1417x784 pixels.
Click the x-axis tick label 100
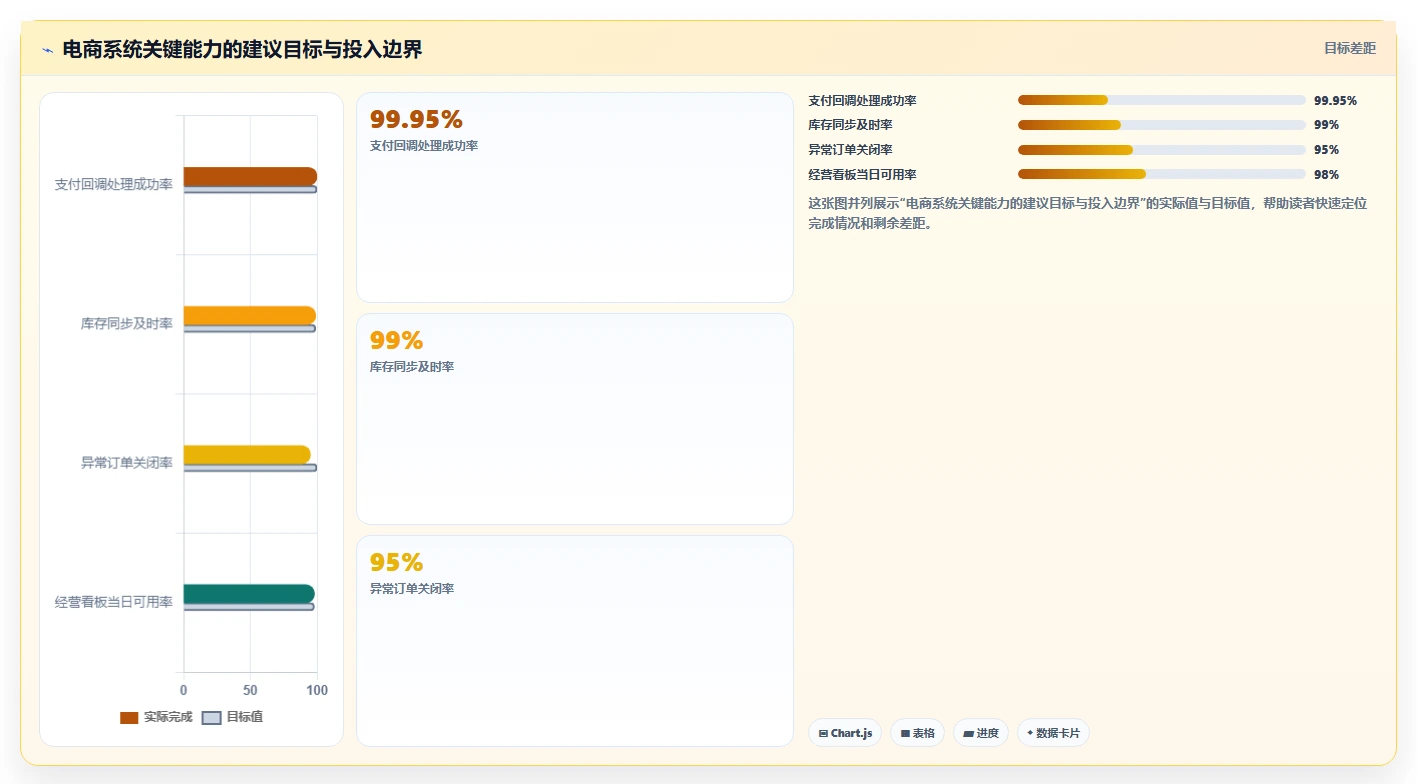tap(317, 690)
